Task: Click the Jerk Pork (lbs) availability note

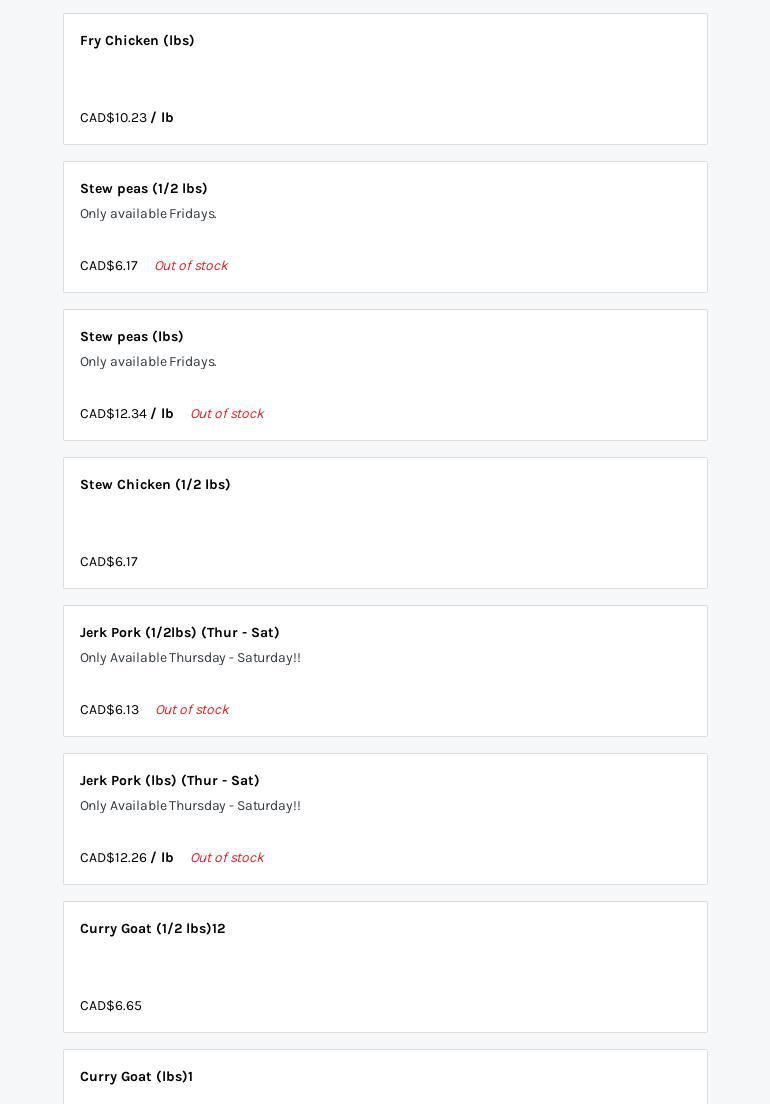Action: [190, 806]
